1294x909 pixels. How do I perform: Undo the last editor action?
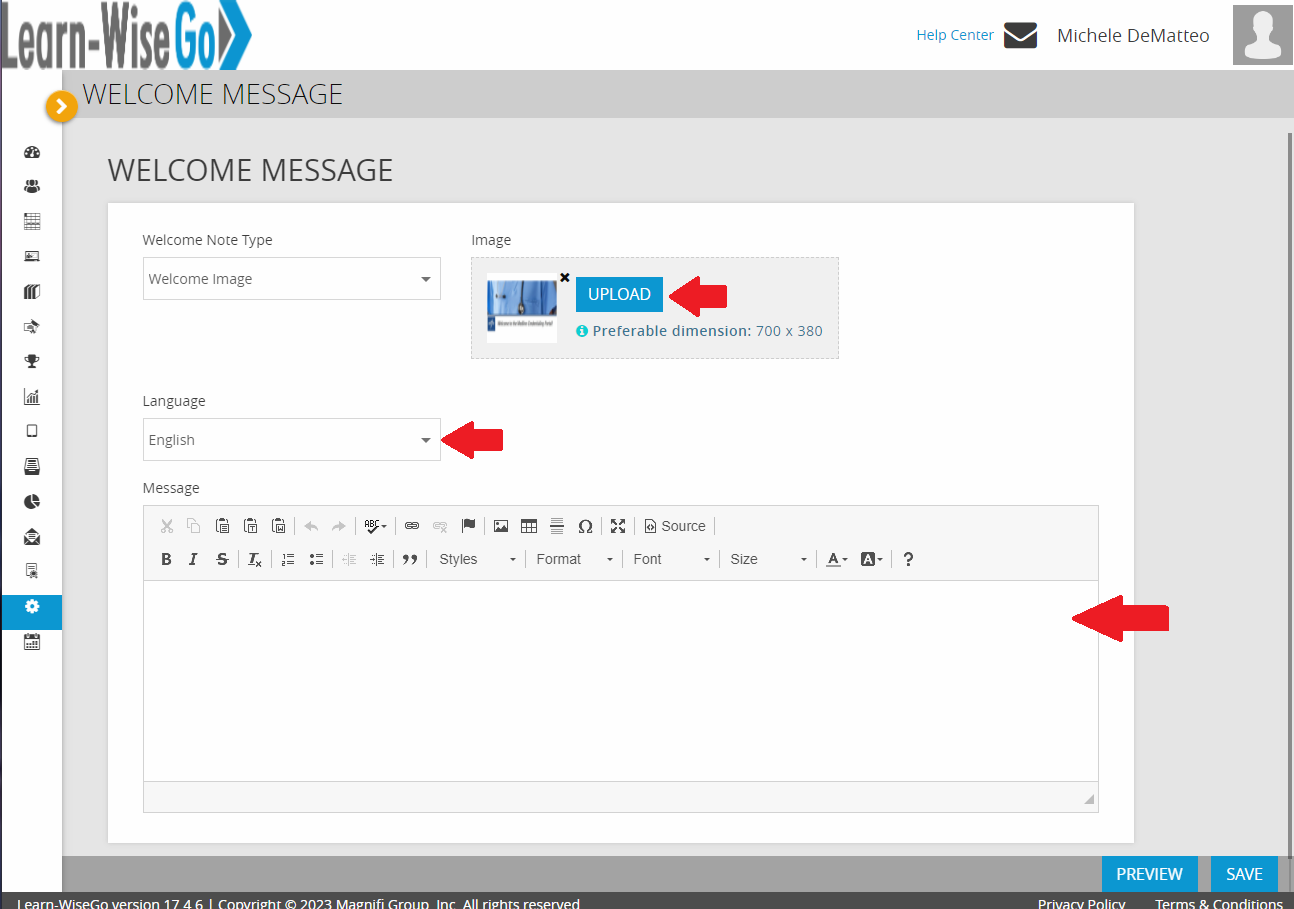coord(311,525)
